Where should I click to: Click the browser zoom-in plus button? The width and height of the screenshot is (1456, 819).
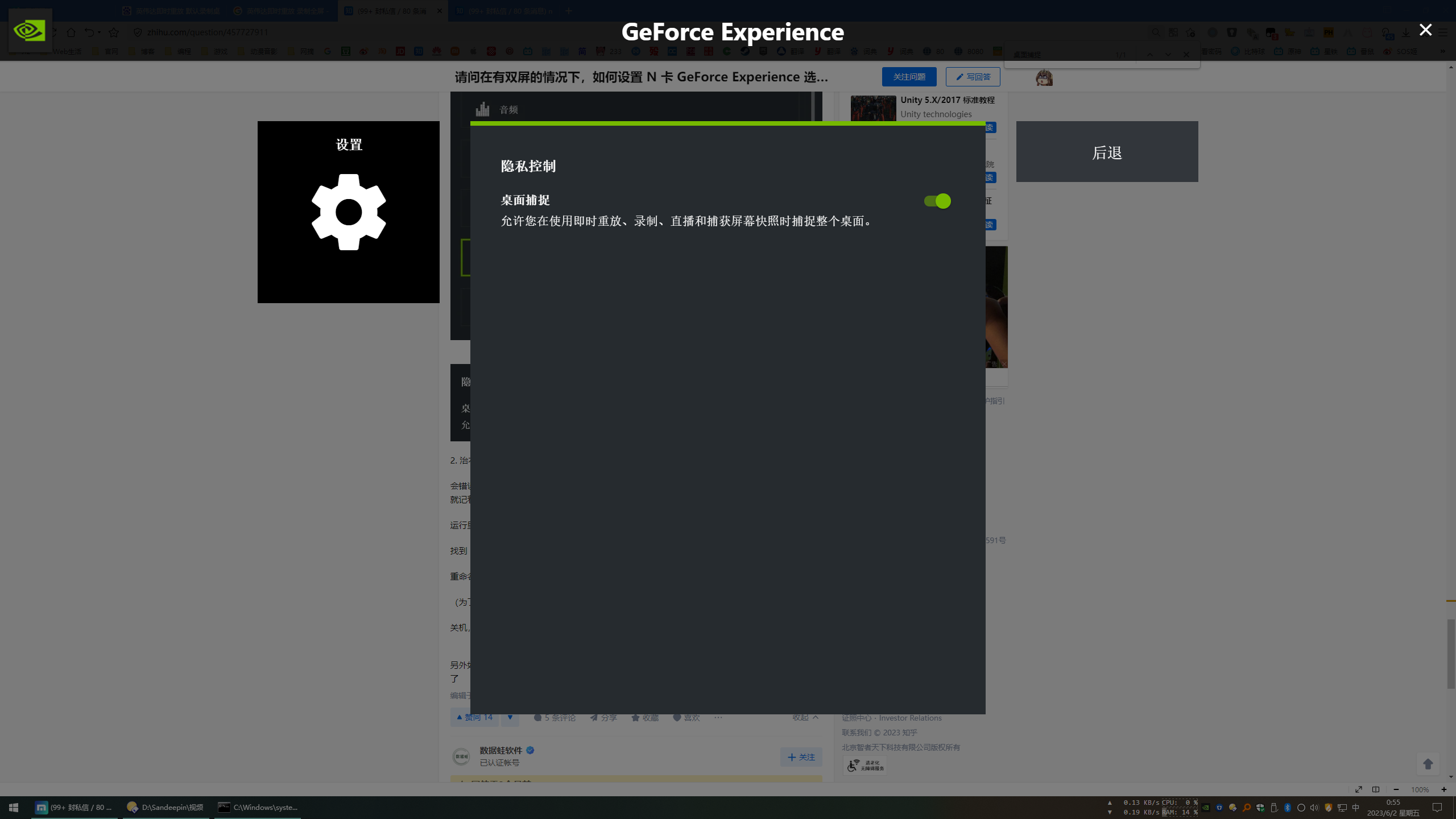(1443, 789)
